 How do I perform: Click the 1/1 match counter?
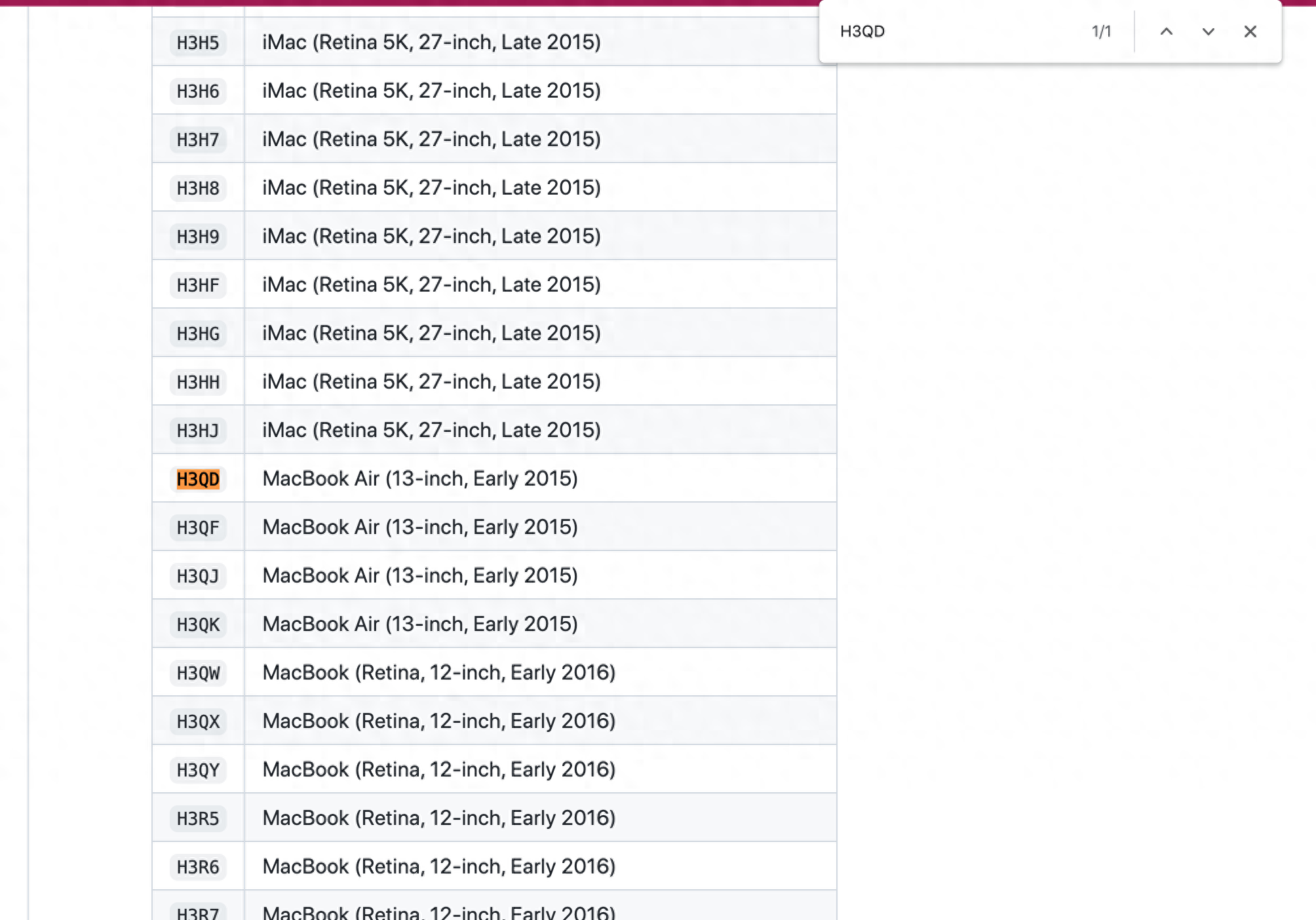pyautogui.click(x=1101, y=31)
